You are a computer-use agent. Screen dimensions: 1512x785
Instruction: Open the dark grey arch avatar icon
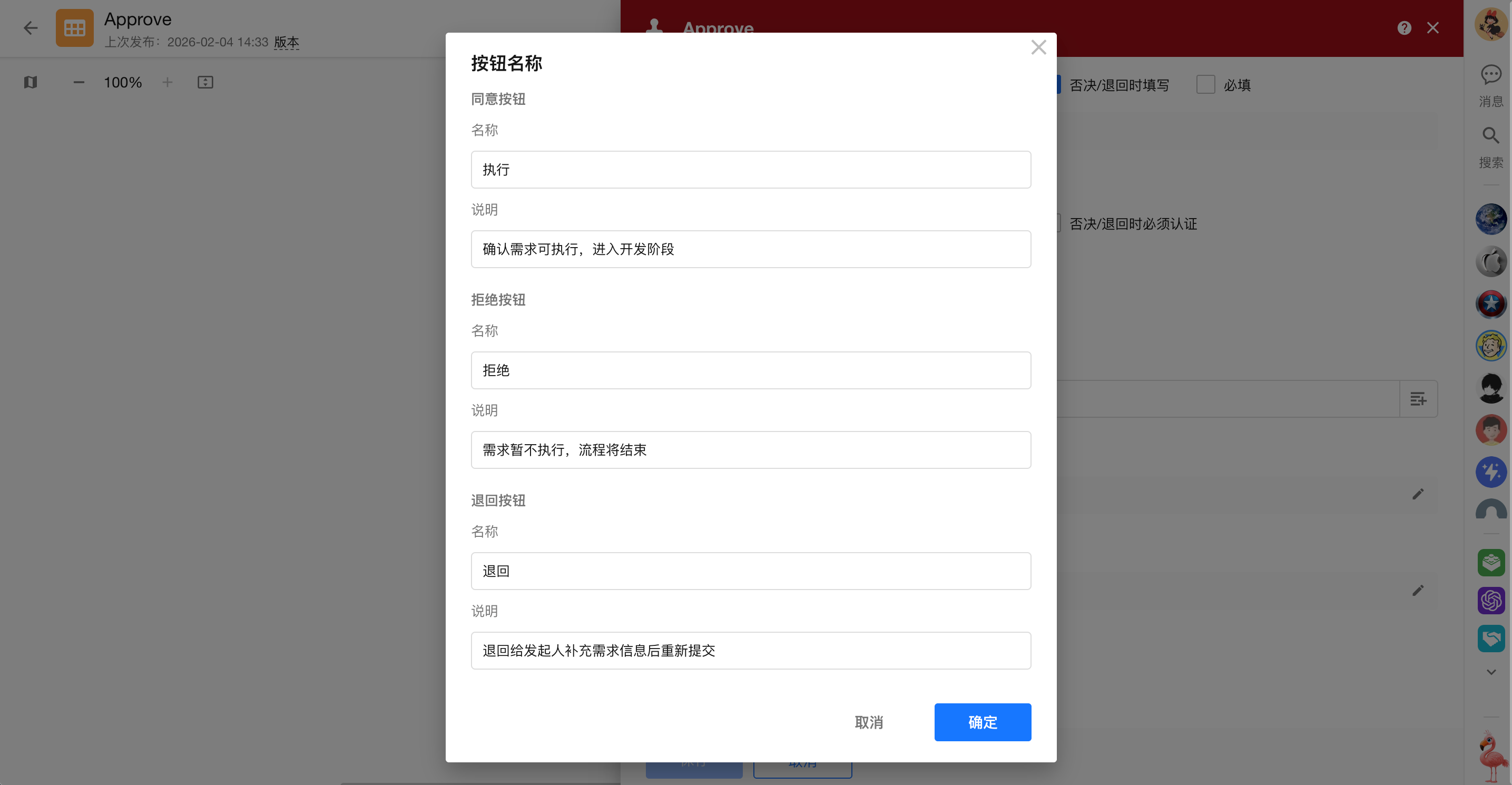(x=1491, y=508)
